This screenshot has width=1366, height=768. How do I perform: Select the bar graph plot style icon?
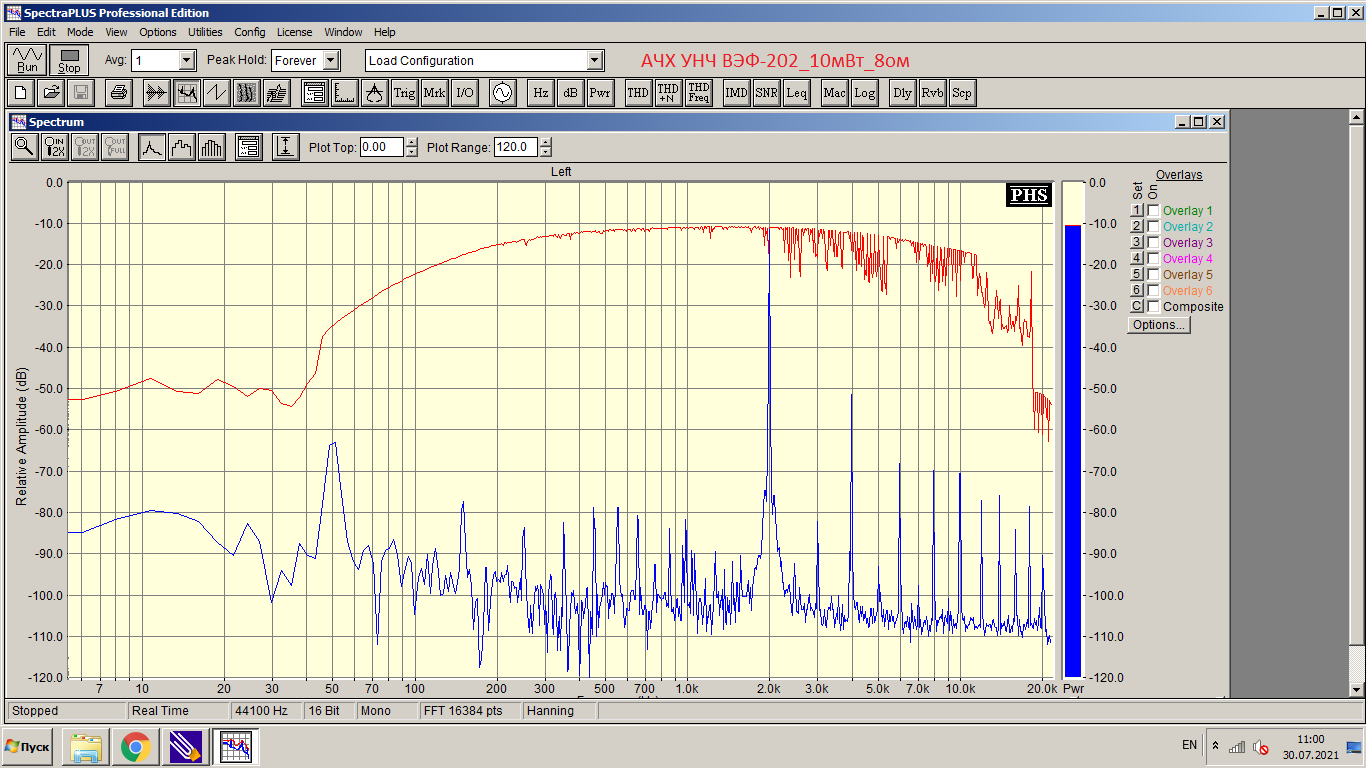pyautogui.click(x=212, y=147)
